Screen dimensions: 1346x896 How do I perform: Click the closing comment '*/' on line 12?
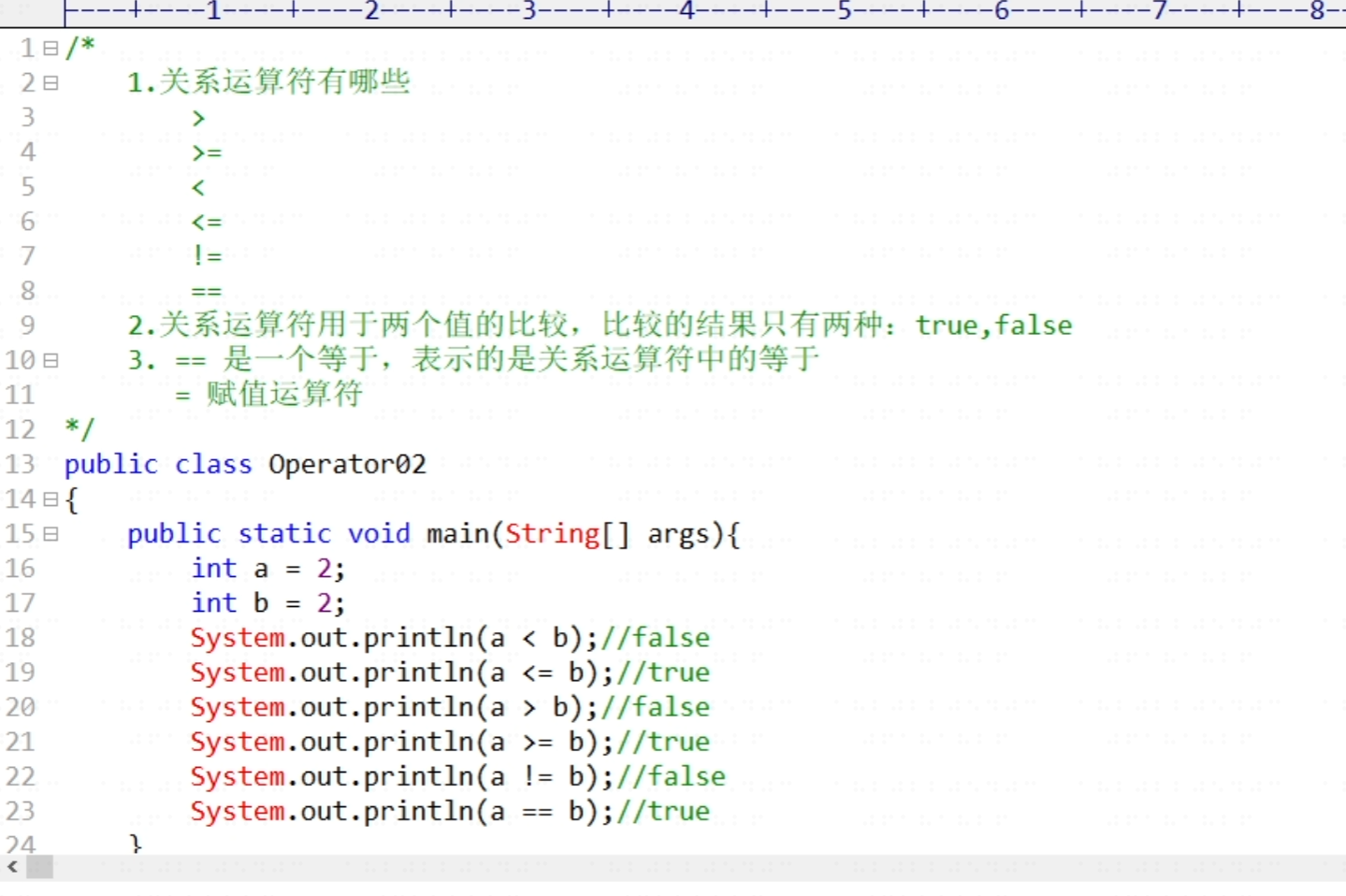(80, 429)
